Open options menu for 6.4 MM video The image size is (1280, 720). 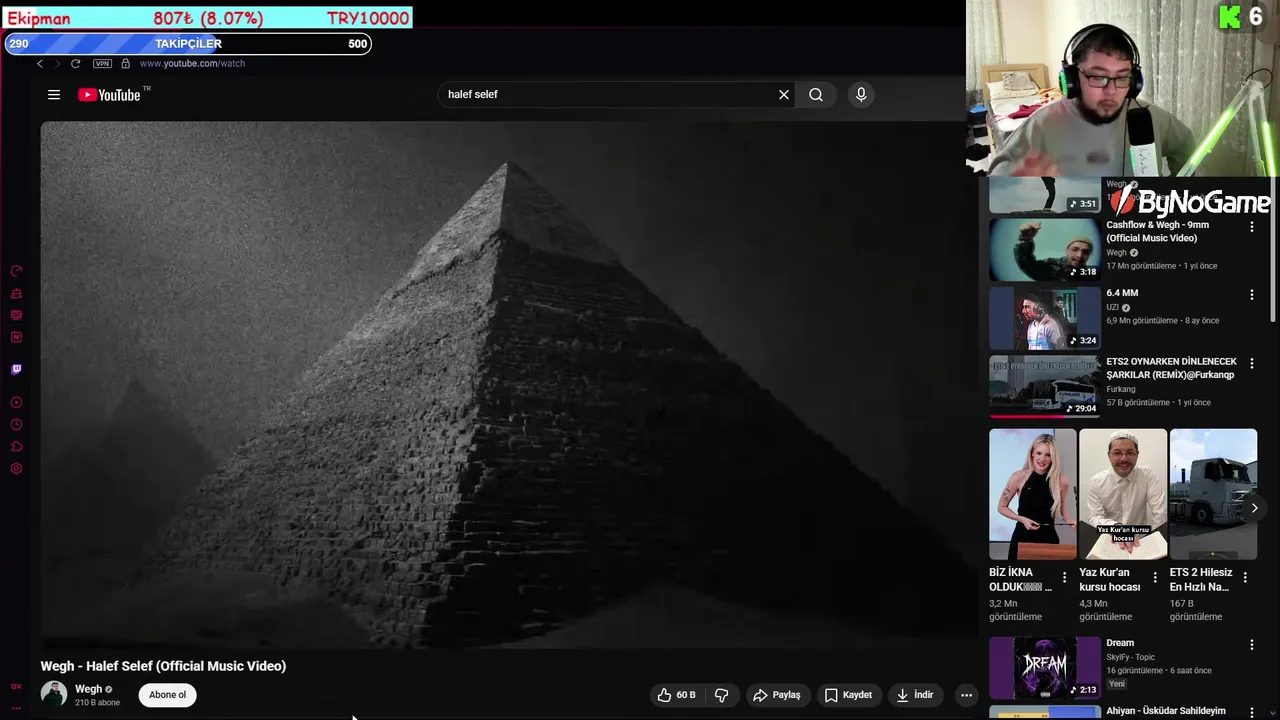point(1251,295)
